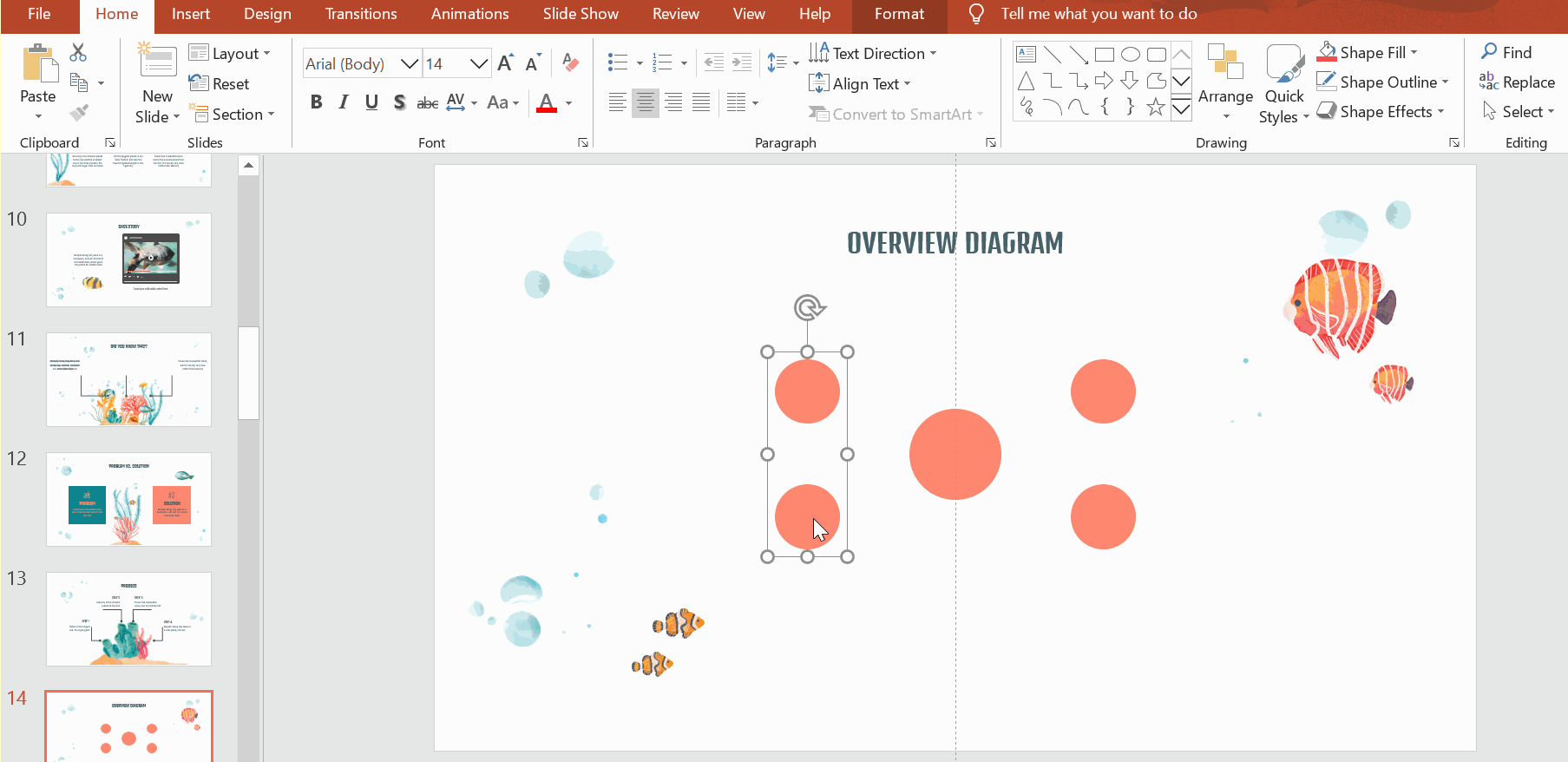Click the Reset slide button
Screen dimensions: 1568x762
coord(220,84)
